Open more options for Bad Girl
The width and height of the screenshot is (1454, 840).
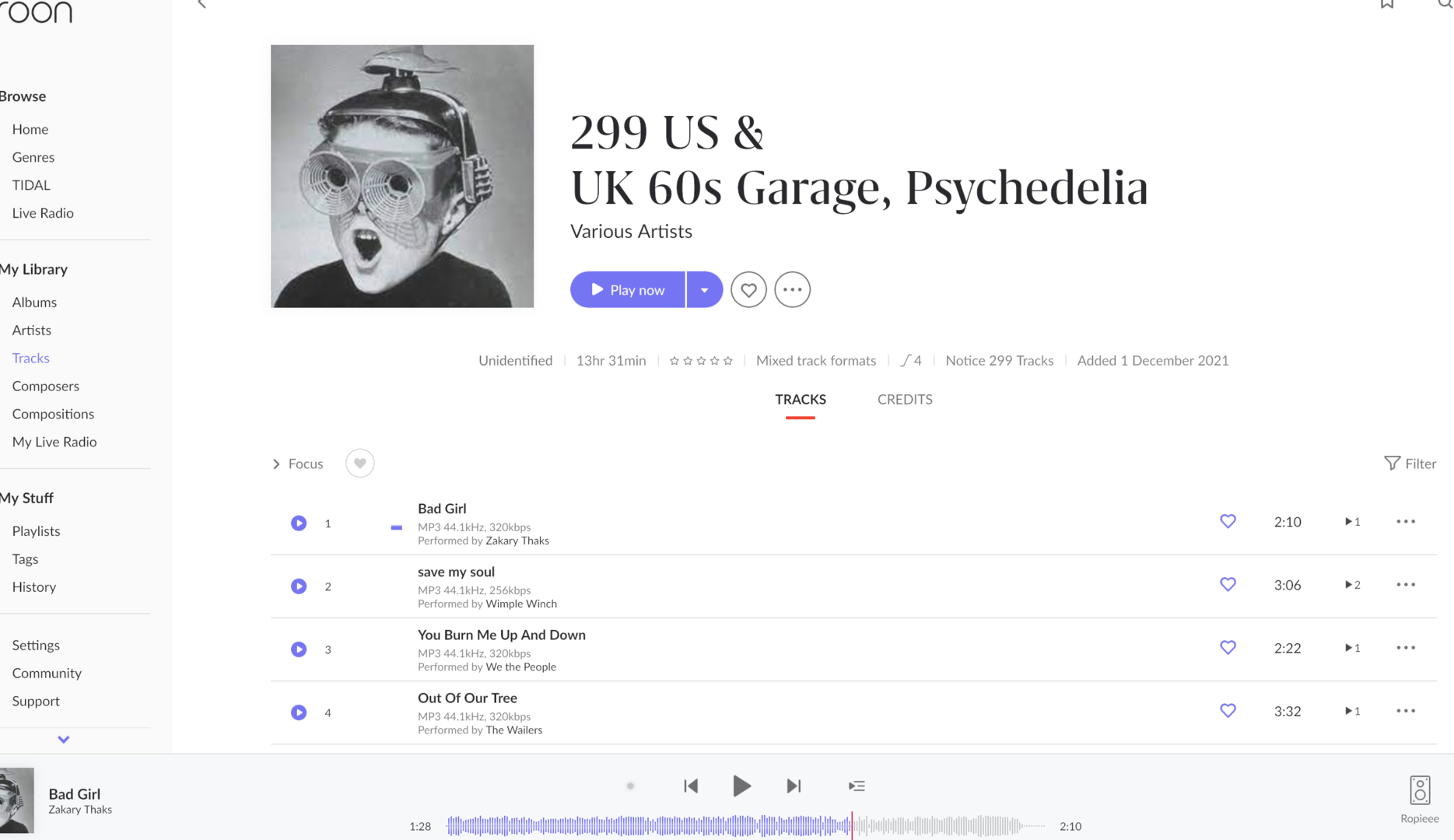[x=1406, y=522]
